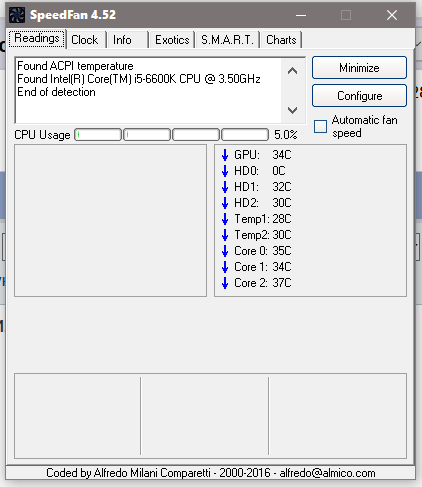Select the GPU: 34C reading
This screenshot has height=487, width=422.
click(x=263, y=155)
